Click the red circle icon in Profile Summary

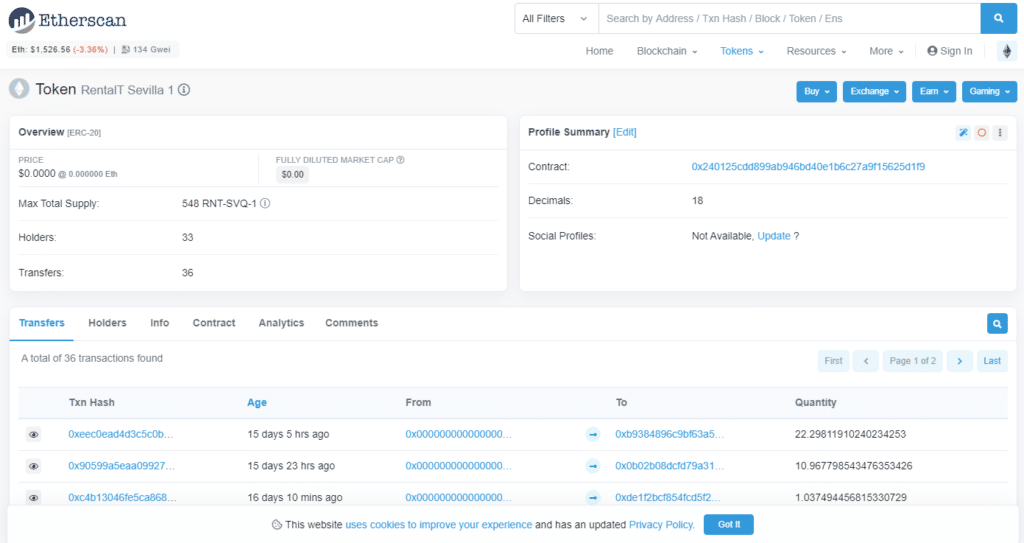[982, 133]
